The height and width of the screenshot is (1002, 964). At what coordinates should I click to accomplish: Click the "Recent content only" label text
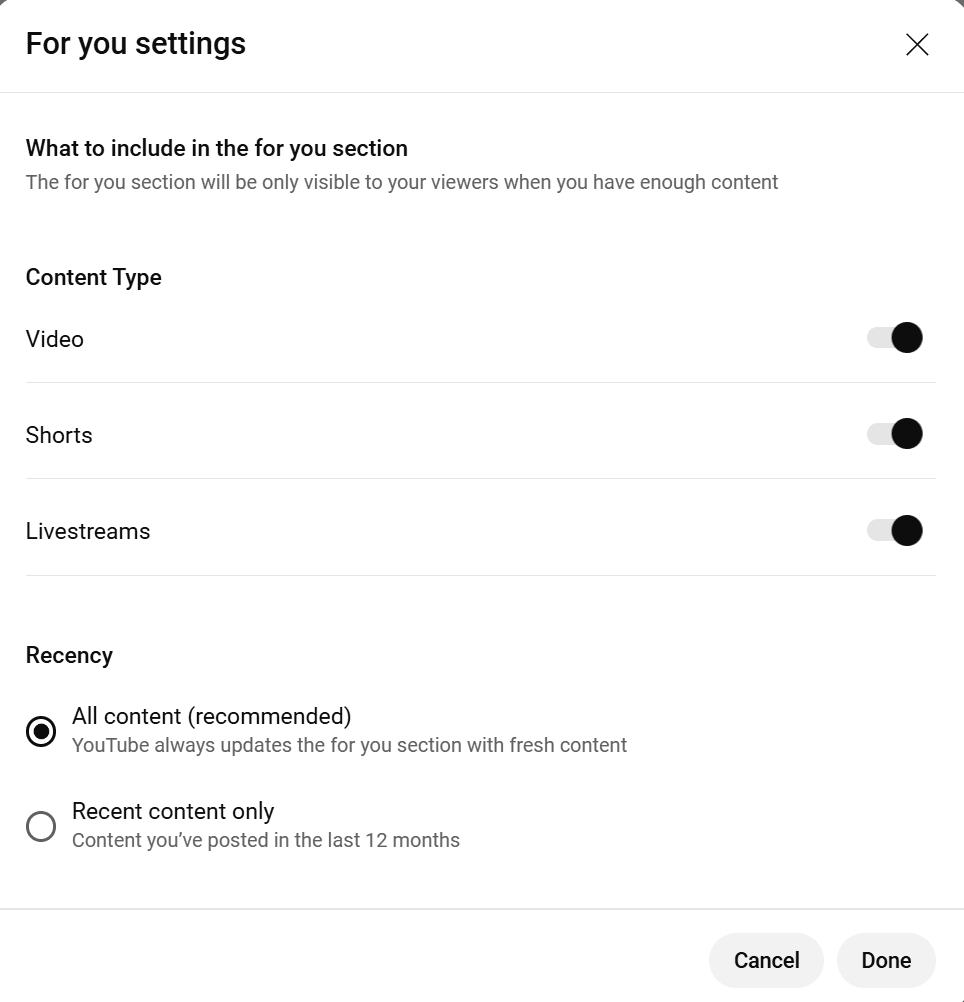coord(173,811)
